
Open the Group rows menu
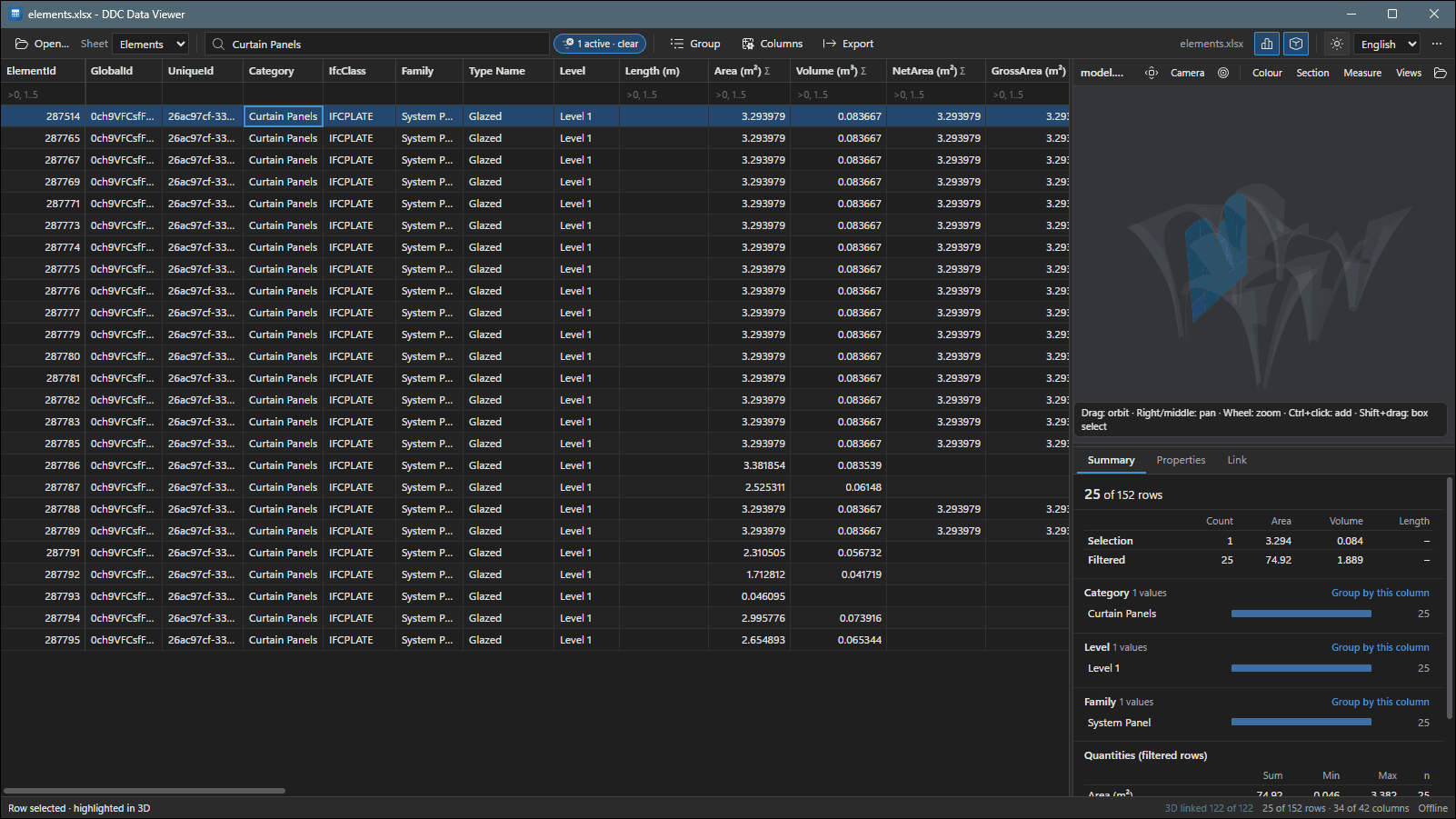(695, 44)
